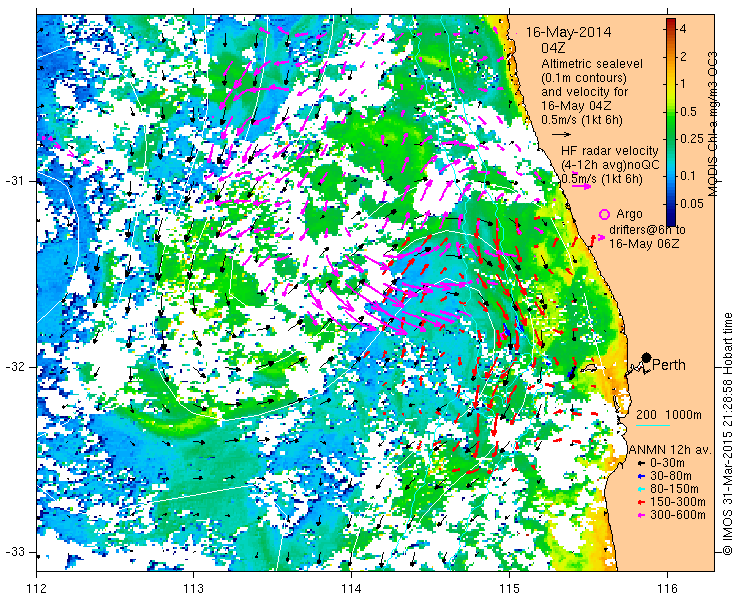
Task: Click the colorbar value '4'
Action: pyautogui.click(x=683, y=29)
